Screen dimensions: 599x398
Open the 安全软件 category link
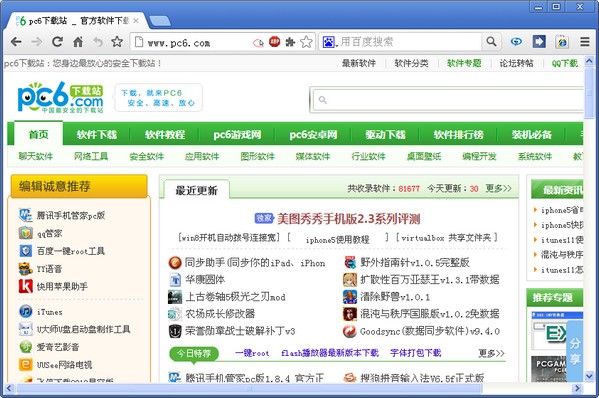point(147,156)
